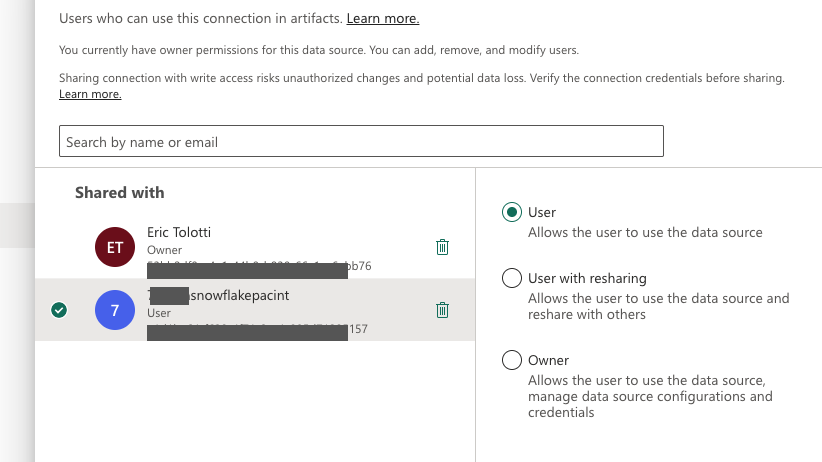Click User role text under snowflakepacint

[160, 313]
